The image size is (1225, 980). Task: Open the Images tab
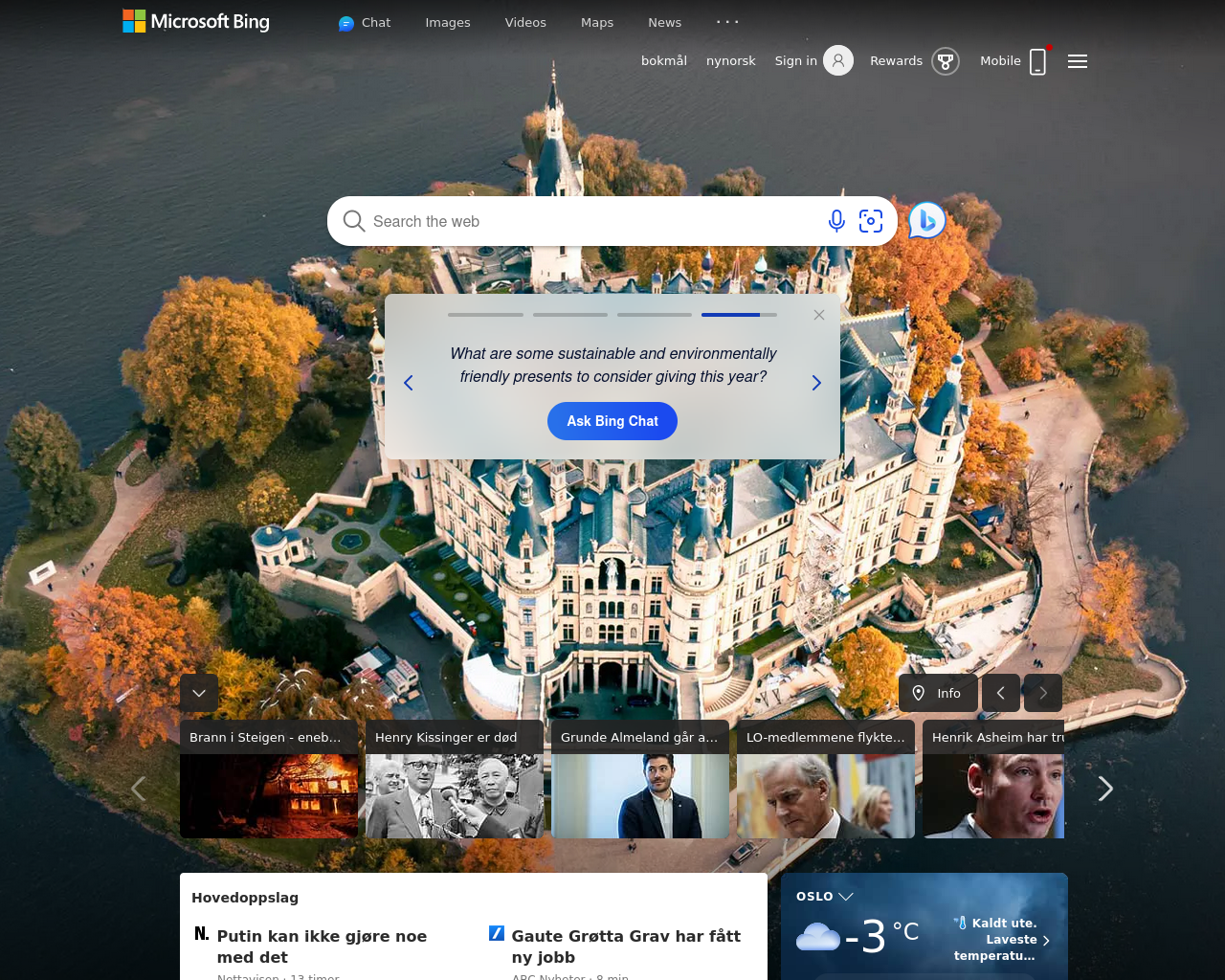click(x=448, y=22)
